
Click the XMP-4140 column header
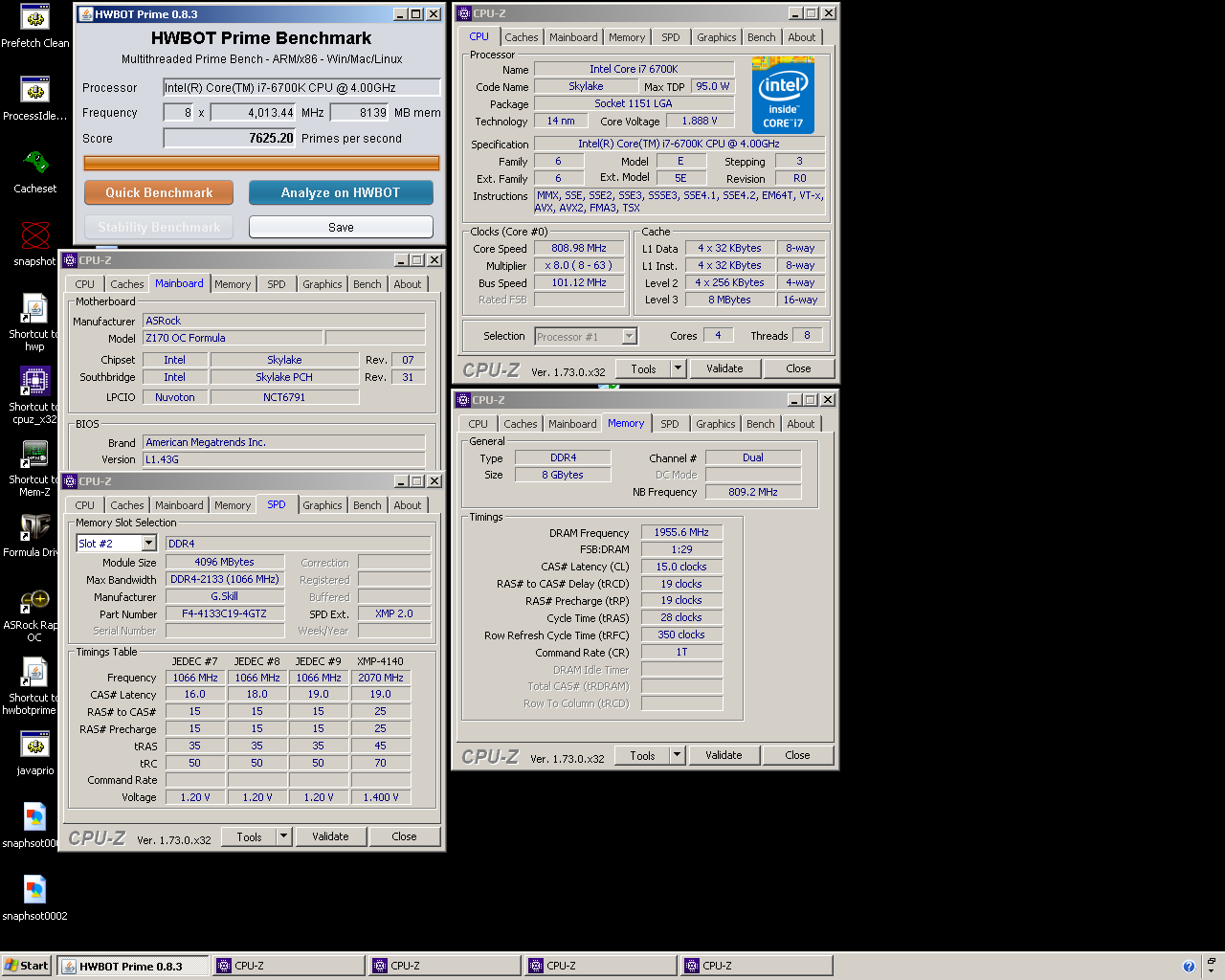click(x=381, y=661)
